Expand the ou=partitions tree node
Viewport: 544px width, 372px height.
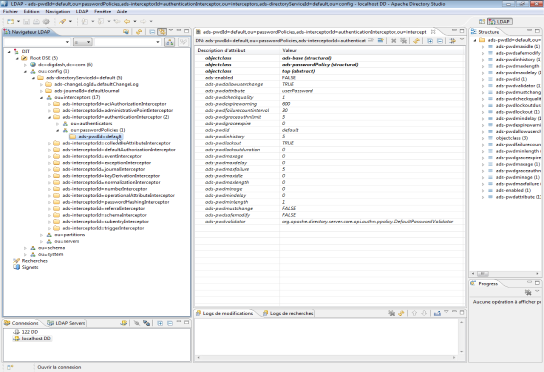coord(42,235)
